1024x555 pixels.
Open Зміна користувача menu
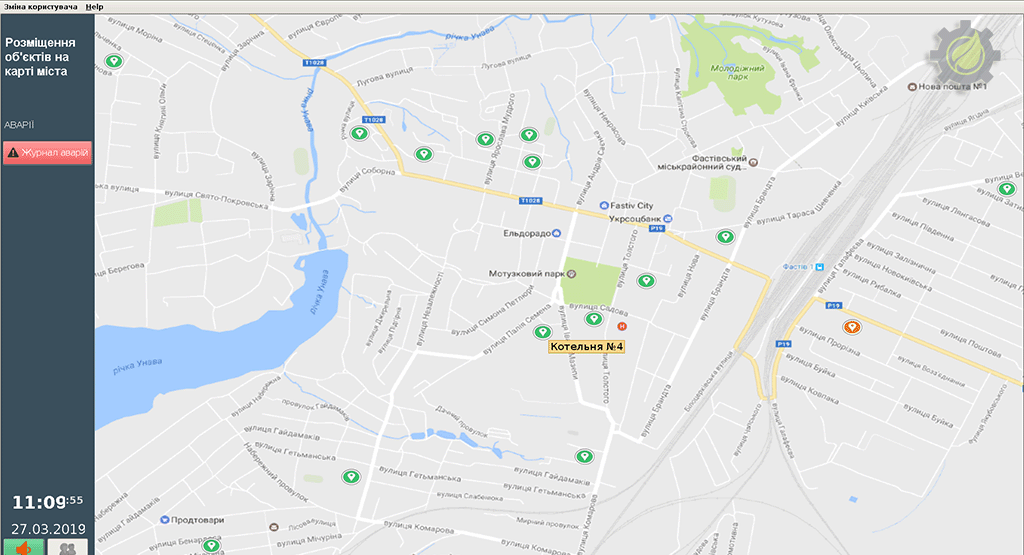coord(40,7)
